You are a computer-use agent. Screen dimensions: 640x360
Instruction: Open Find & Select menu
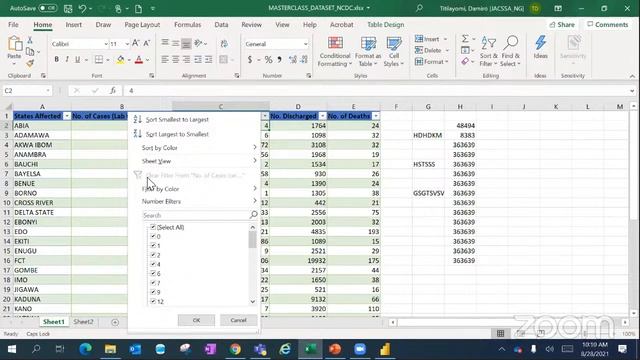click(511, 51)
